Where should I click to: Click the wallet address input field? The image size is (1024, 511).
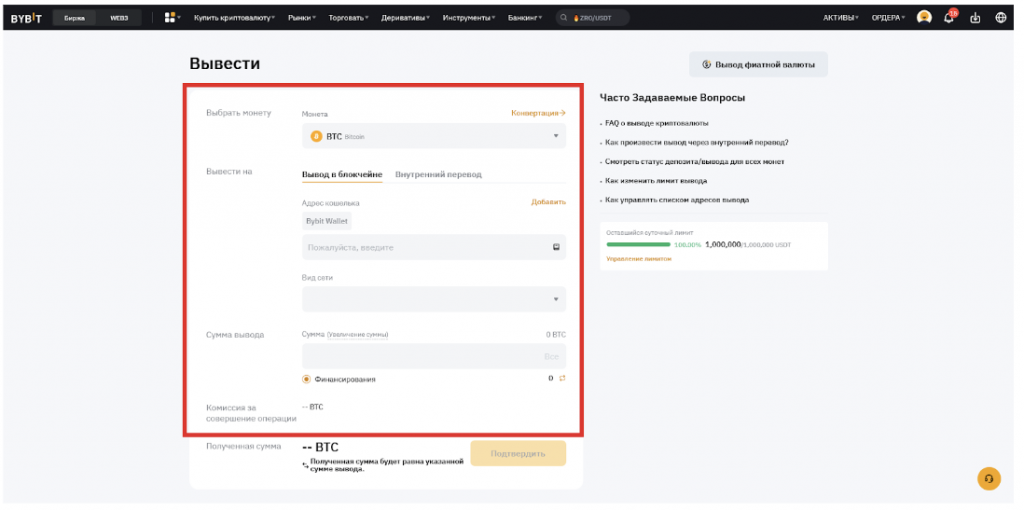425,247
